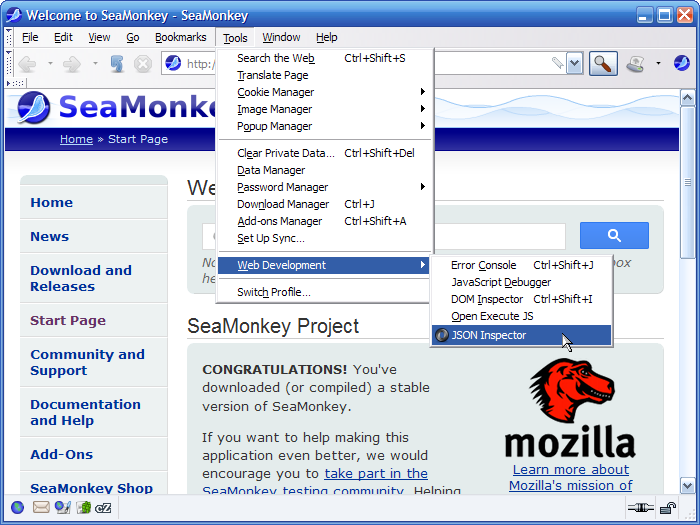Choose Clear Private Data menu item
This screenshot has width=700, height=525.
coord(325,153)
